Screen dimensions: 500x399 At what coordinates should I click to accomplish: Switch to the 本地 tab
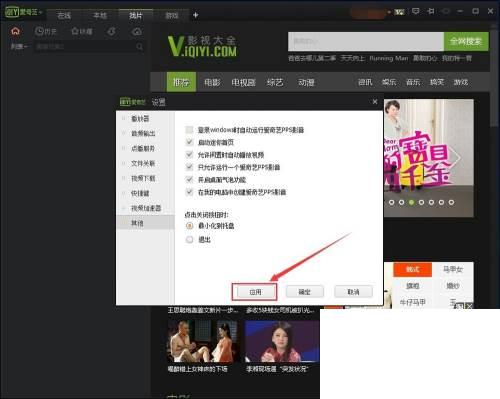point(100,15)
